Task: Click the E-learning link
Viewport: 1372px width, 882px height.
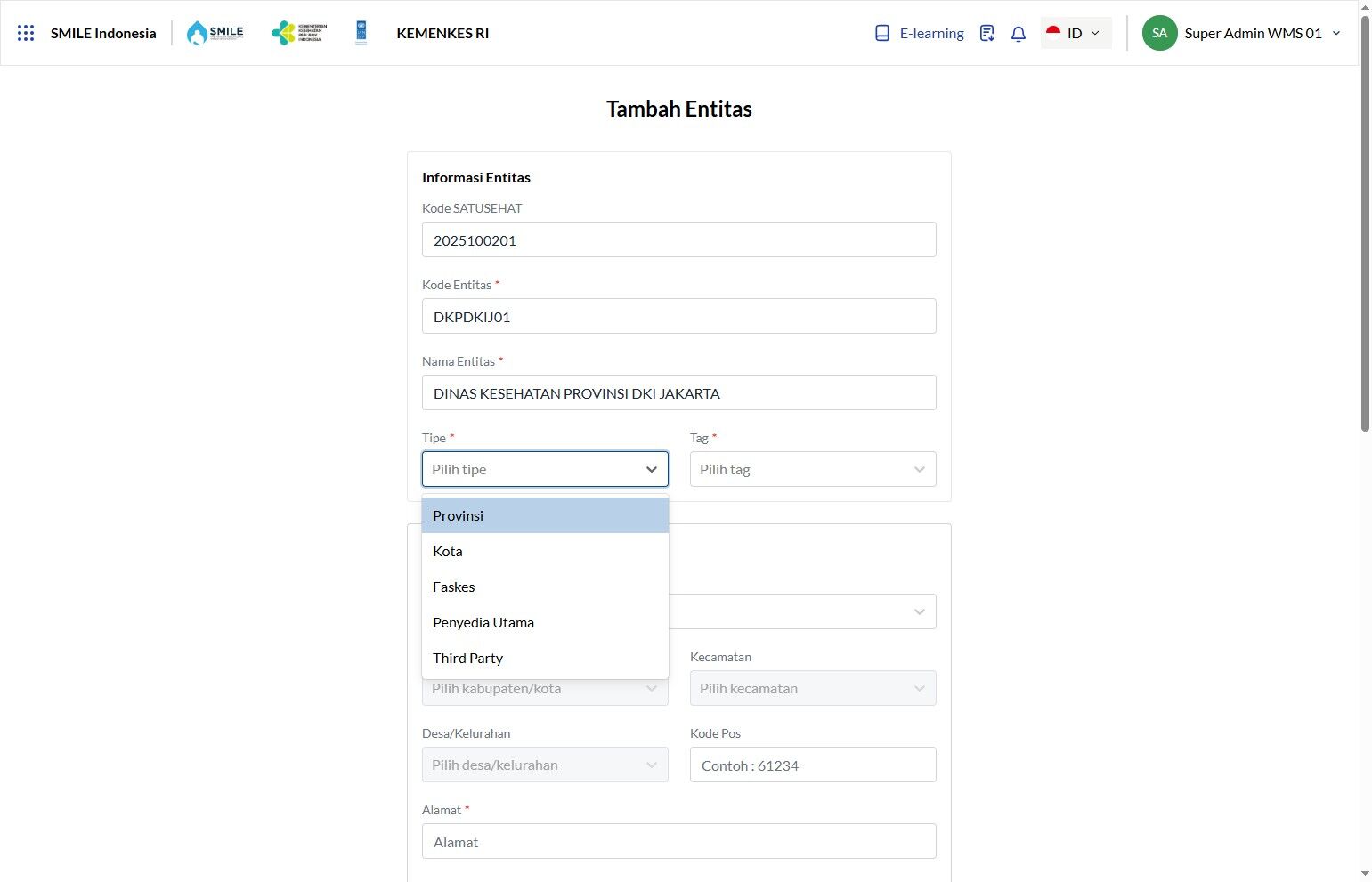Action: coord(931,33)
